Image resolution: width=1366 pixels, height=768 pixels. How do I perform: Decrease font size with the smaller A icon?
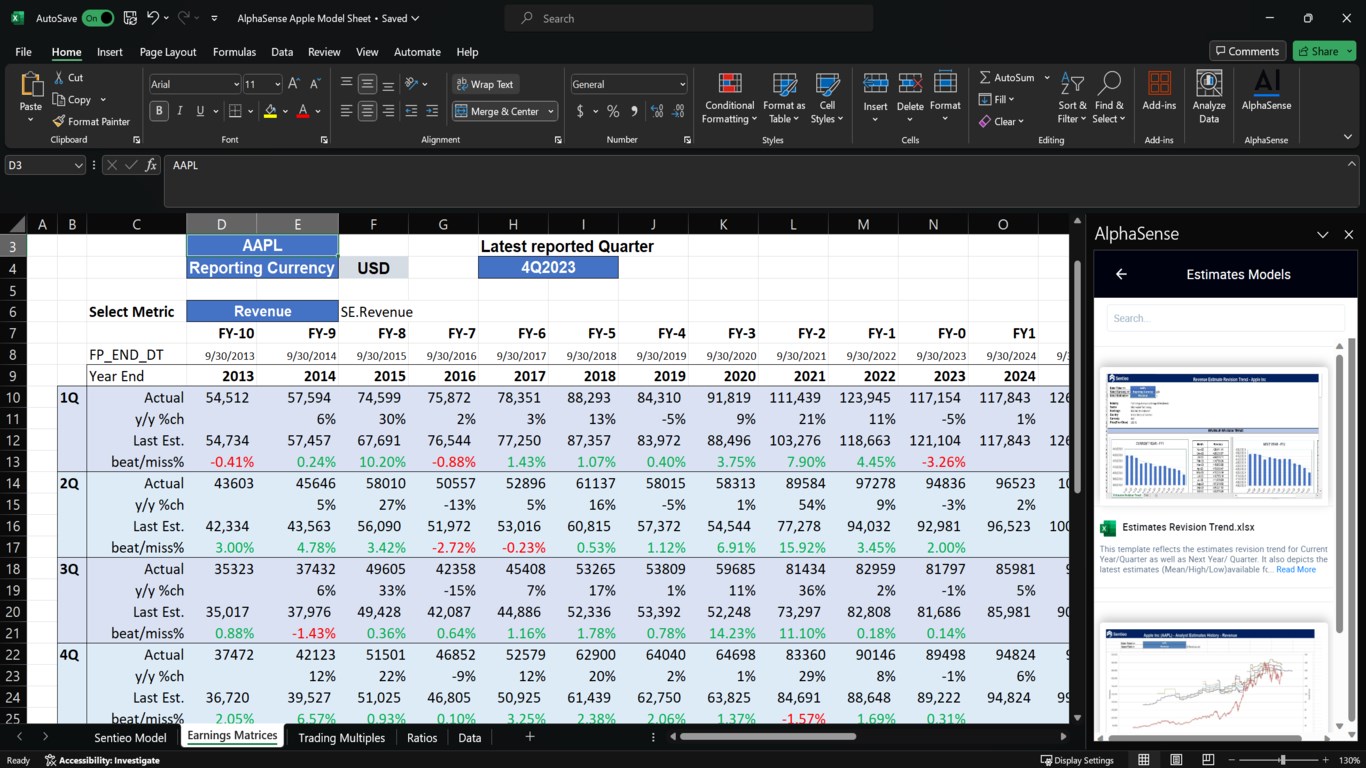coord(315,84)
